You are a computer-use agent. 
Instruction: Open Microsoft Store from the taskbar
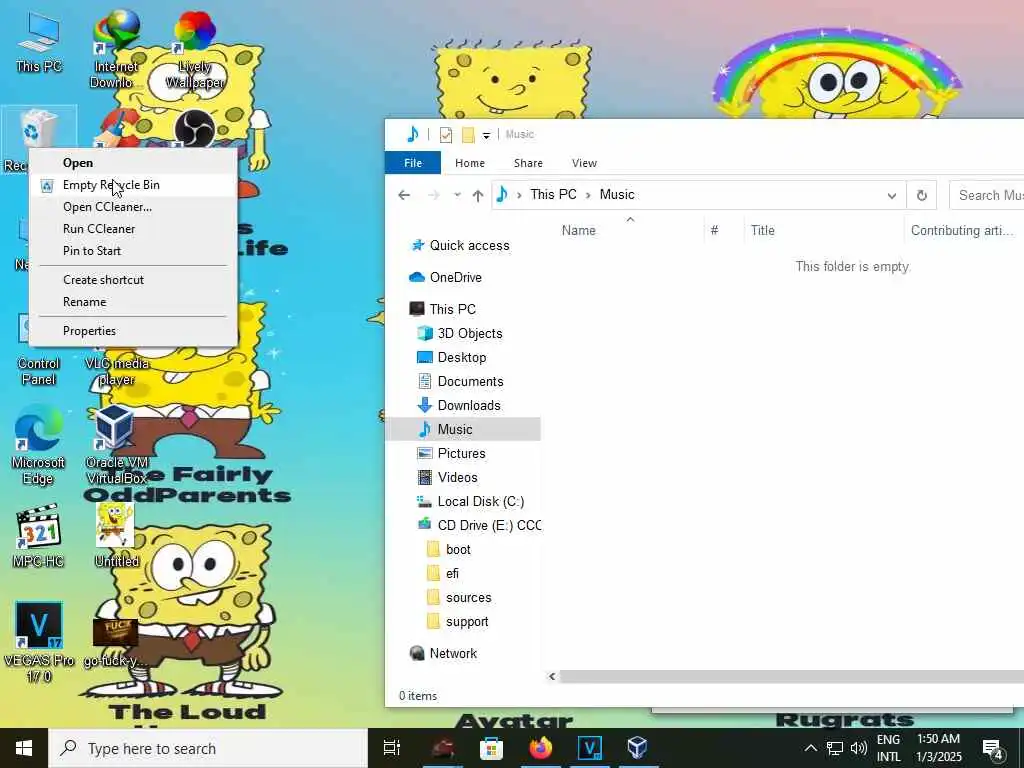pos(491,748)
